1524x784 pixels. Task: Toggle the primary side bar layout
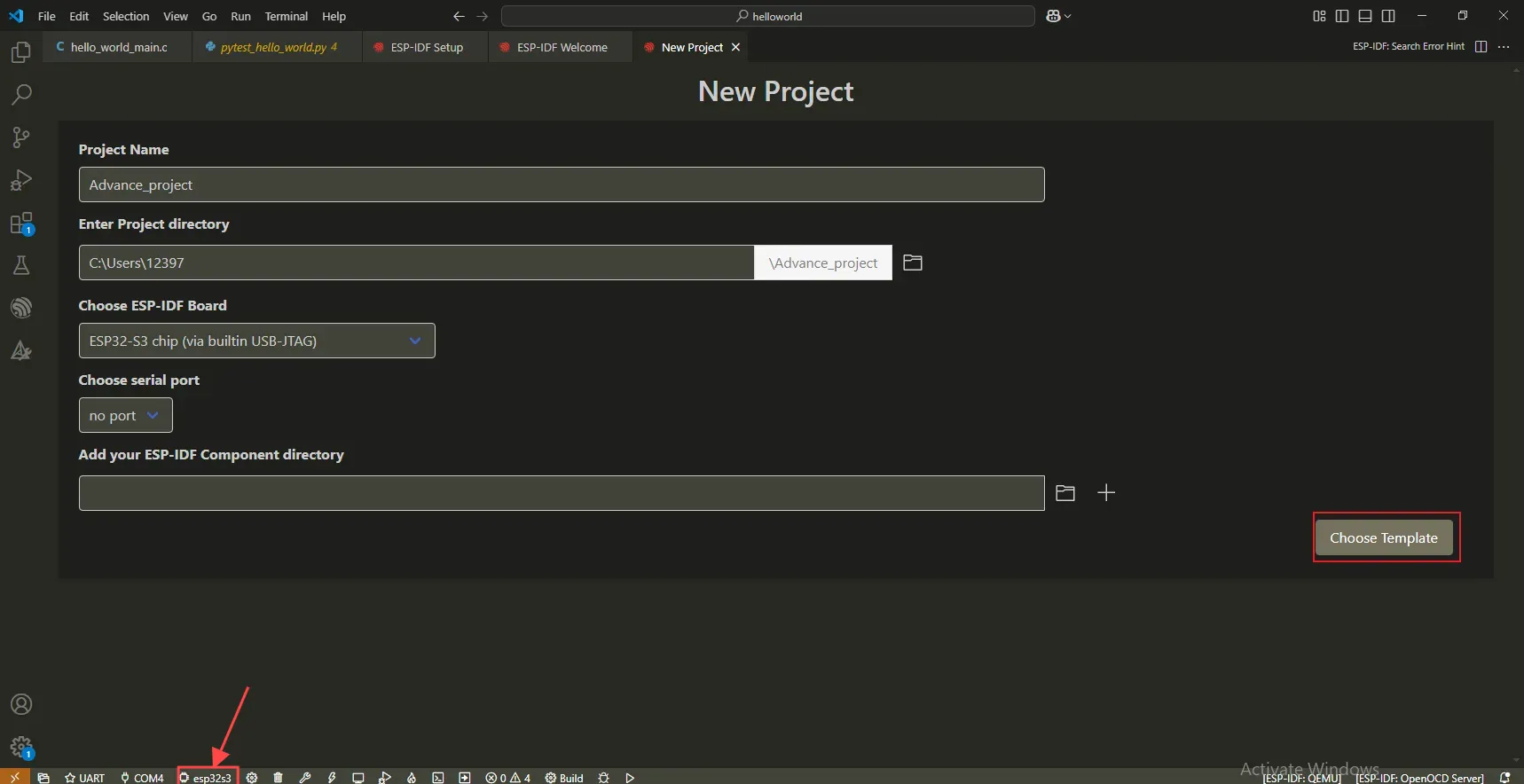coord(1342,16)
